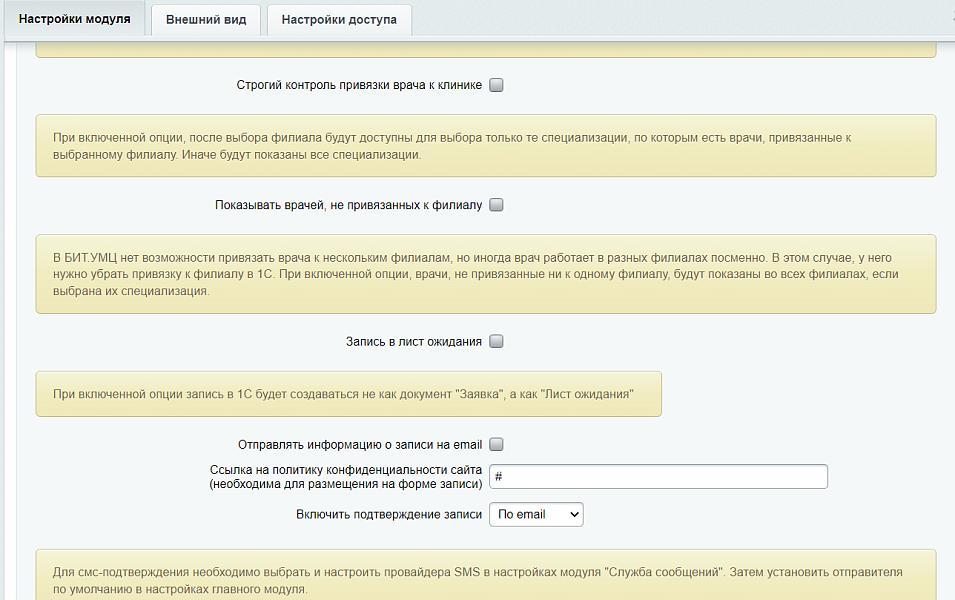The height and width of the screenshot is (600, 955).
Task: Open the Внешний вид tab
Action: pos(206,20)
